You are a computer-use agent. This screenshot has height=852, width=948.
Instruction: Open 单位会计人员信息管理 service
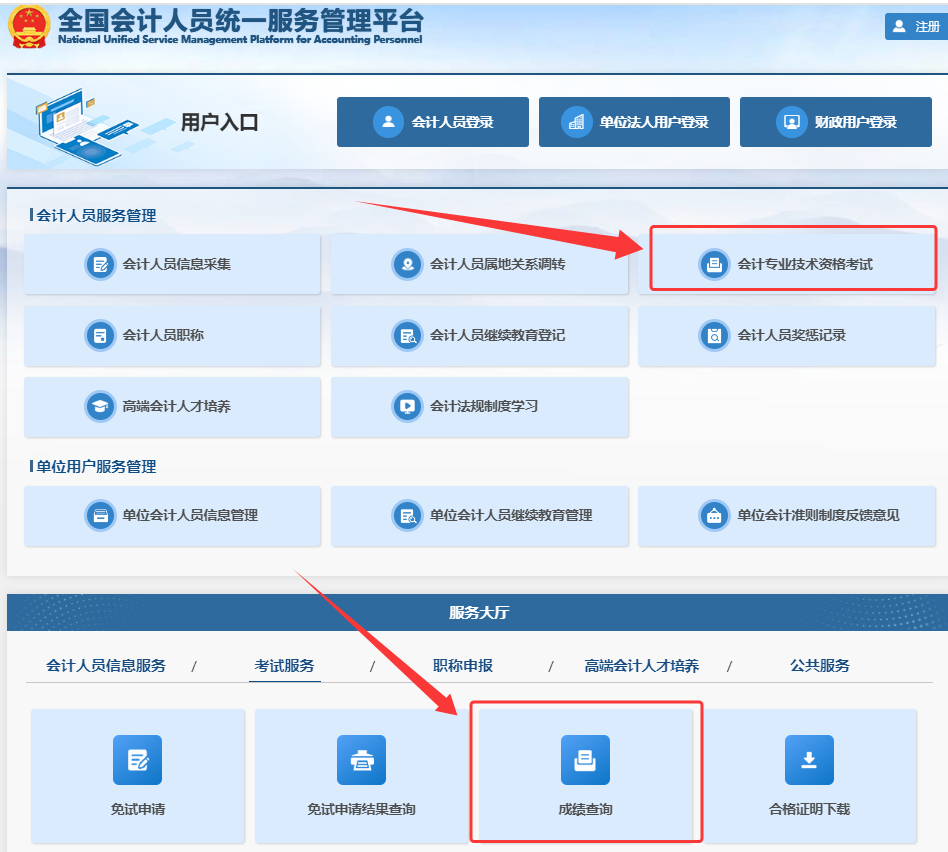(x=171, y=516)
